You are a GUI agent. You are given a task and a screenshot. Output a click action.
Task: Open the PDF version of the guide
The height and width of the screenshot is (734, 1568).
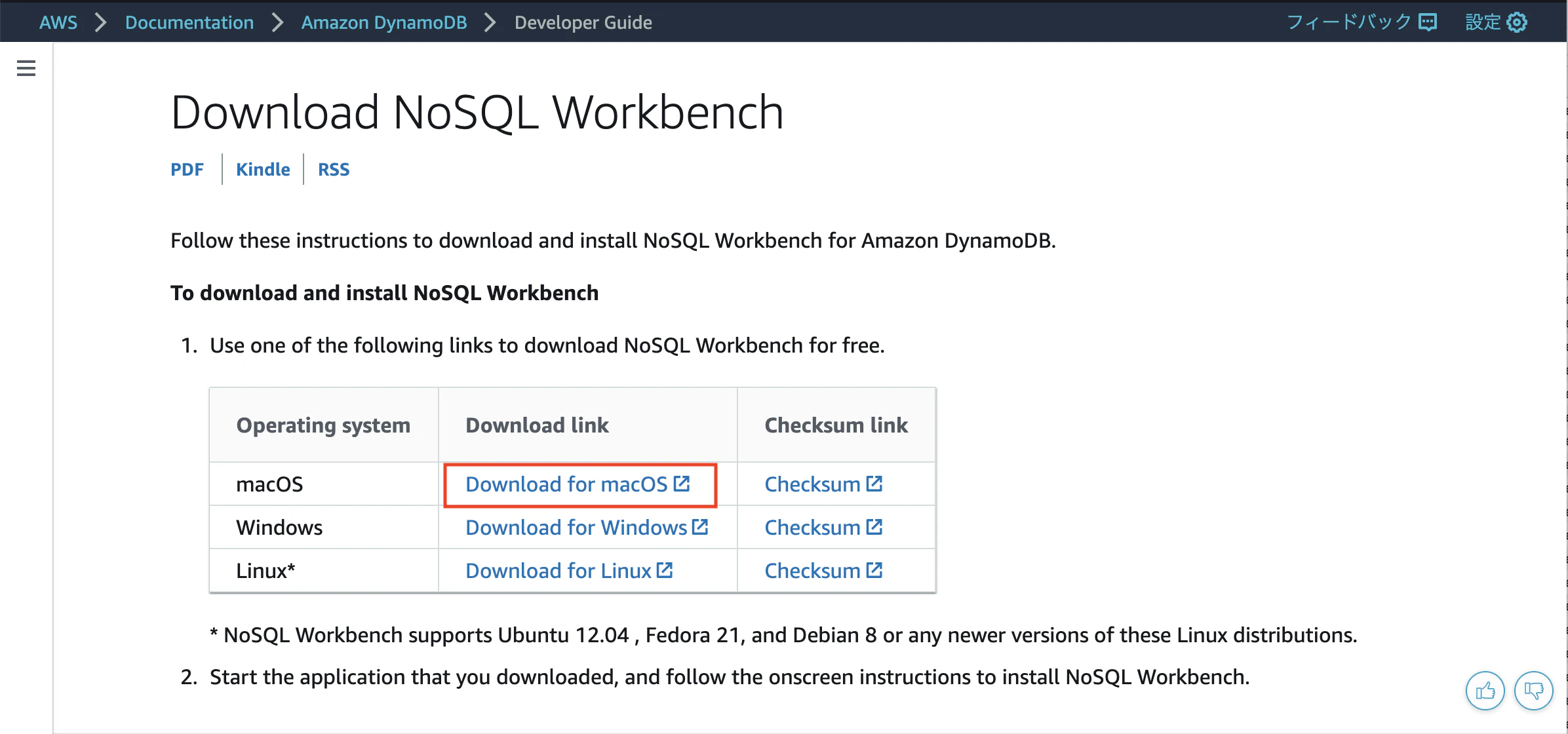[187, 170]
